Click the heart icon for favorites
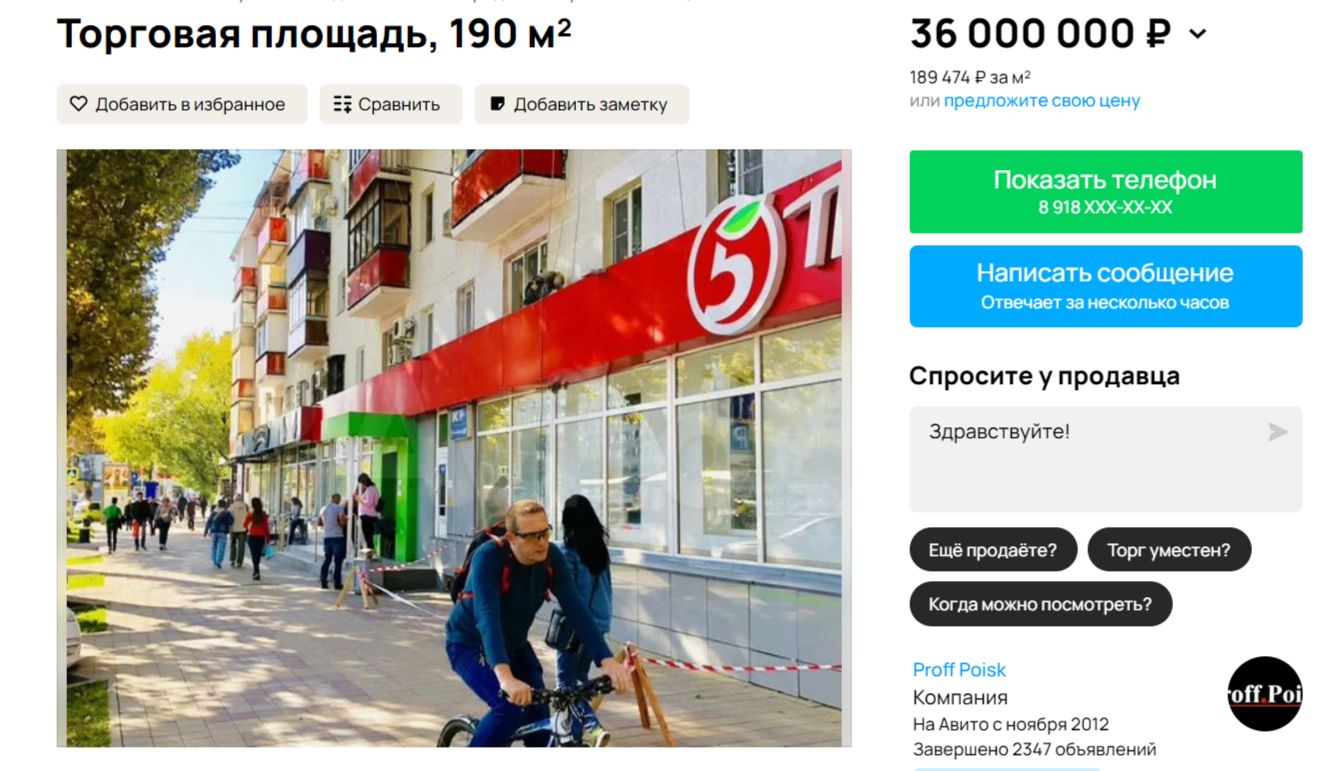Viewport: 1339px width, 771px height. coord(79,104)
